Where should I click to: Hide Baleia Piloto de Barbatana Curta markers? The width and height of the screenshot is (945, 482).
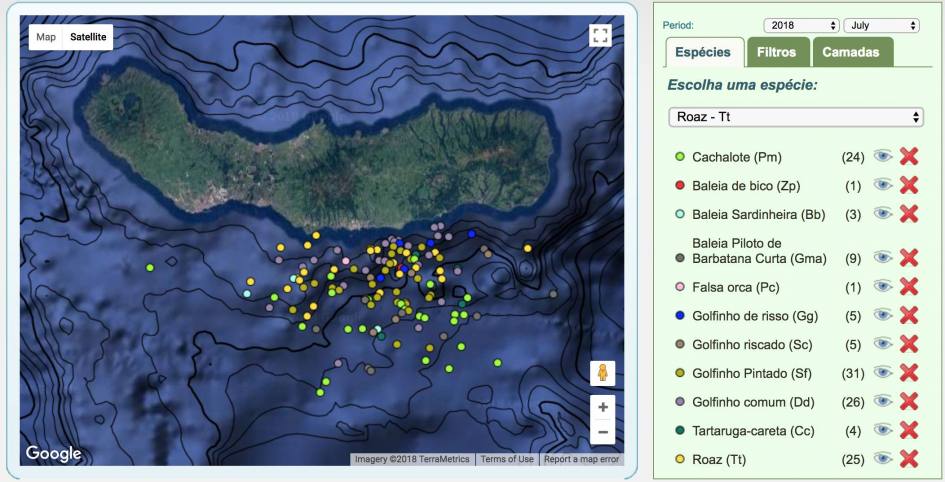883,258
